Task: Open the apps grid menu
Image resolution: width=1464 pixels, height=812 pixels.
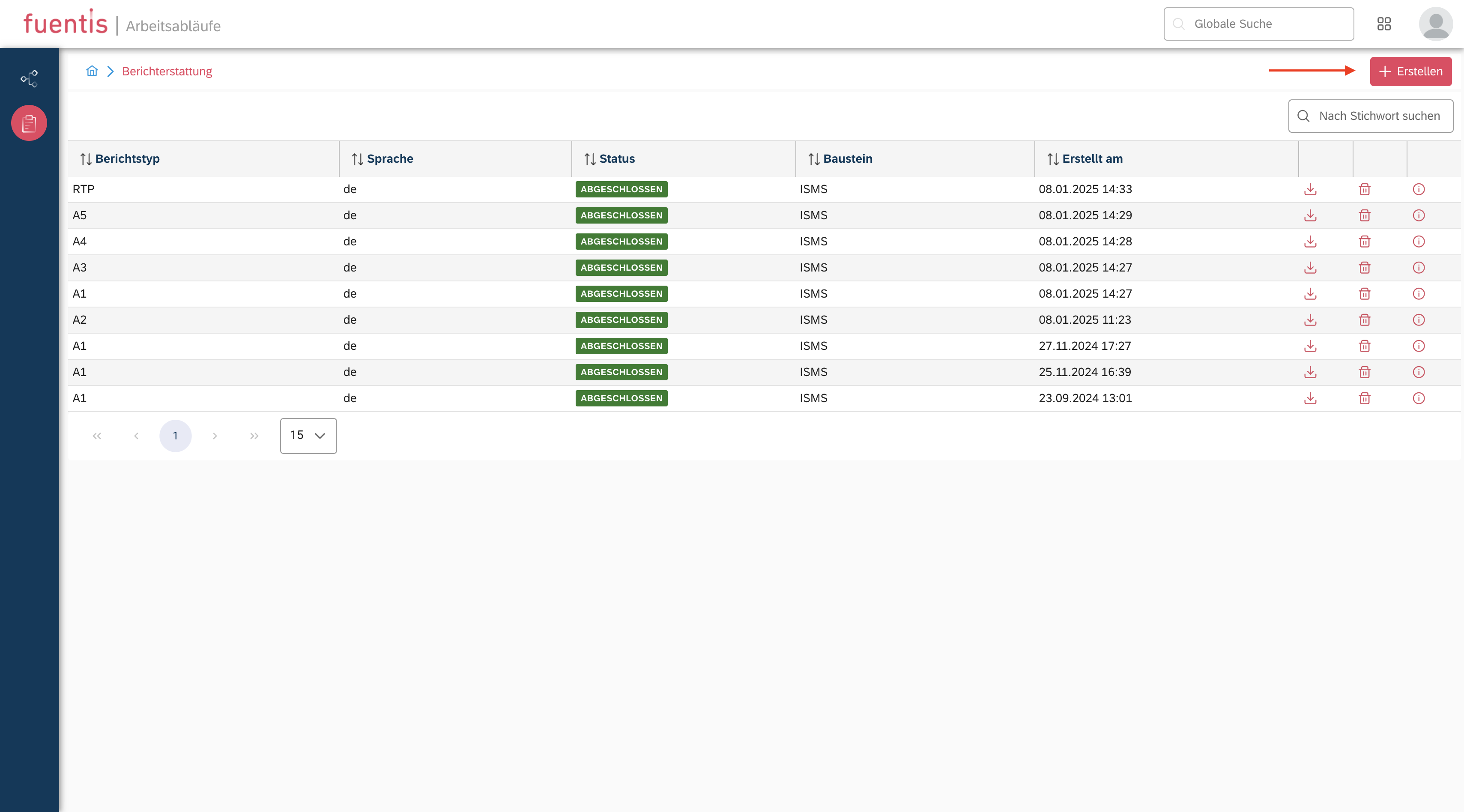Action: (x=1383, y=24)
